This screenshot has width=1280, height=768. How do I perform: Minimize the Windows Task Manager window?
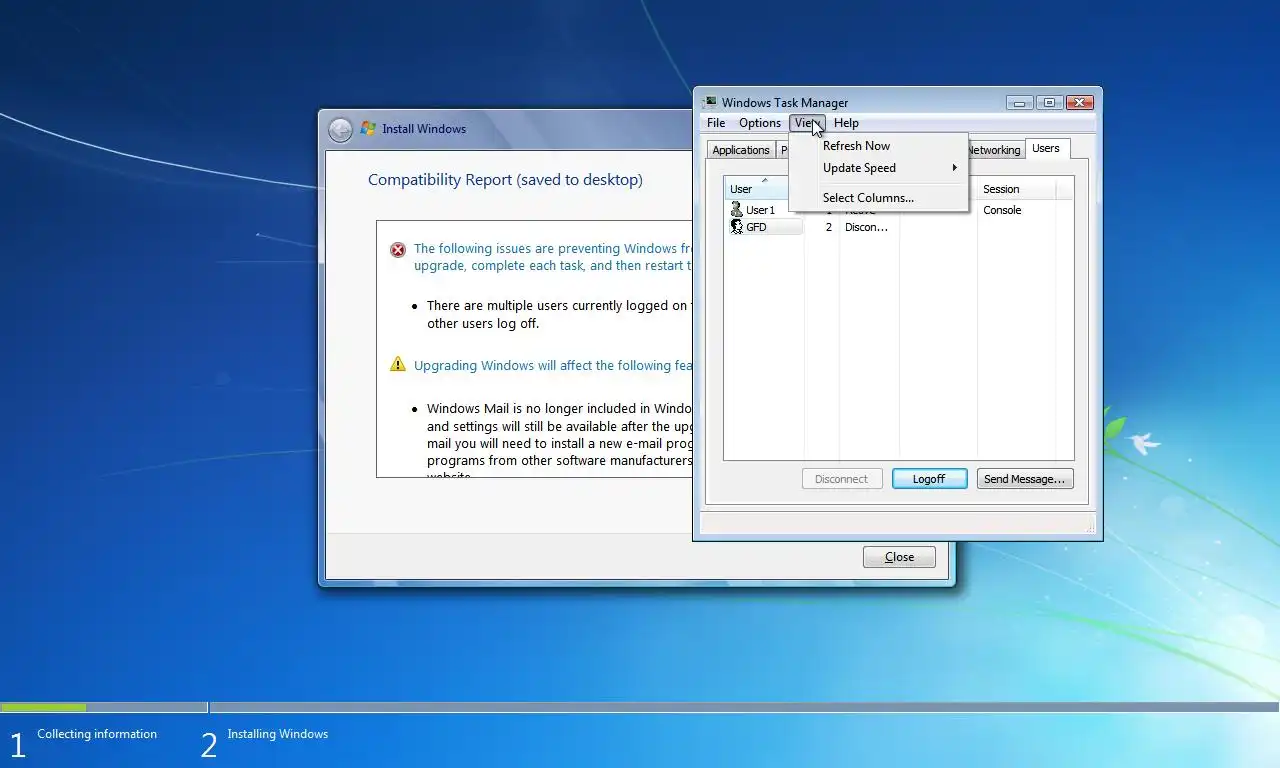1020,102
